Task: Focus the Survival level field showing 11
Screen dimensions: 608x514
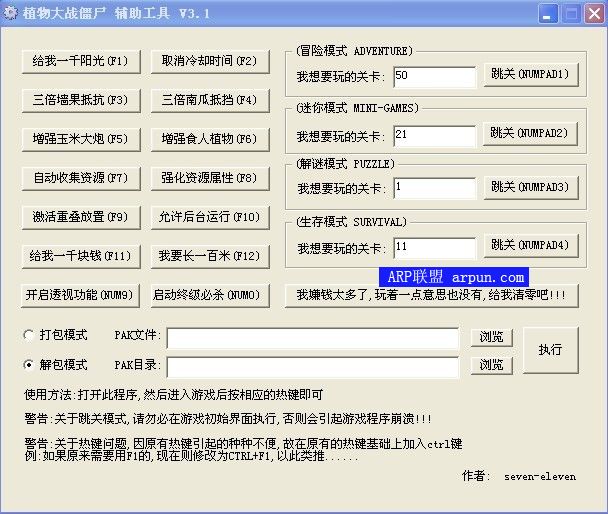Action: 434,248
